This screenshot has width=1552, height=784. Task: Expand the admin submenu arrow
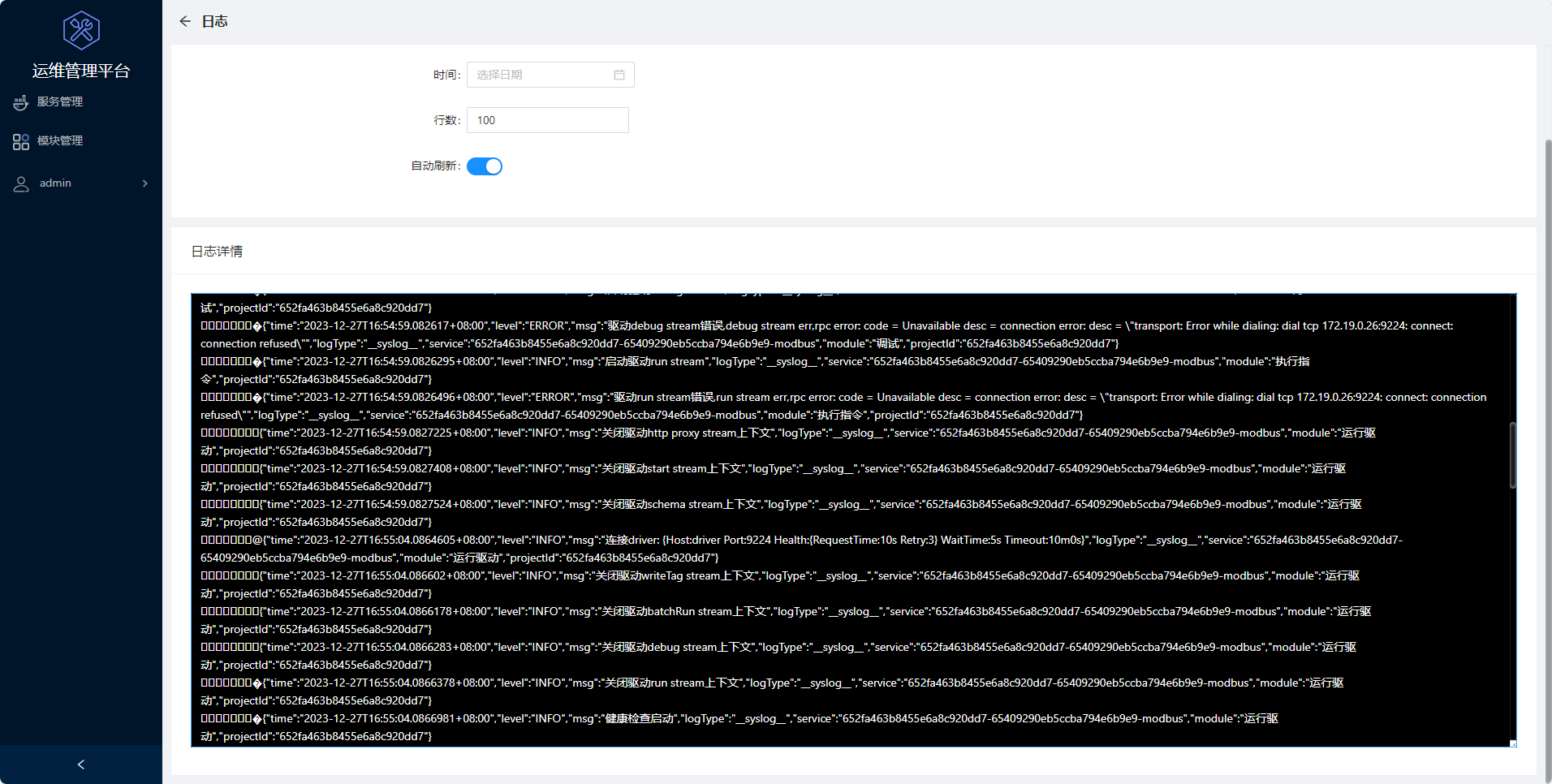tap(145, 183)
